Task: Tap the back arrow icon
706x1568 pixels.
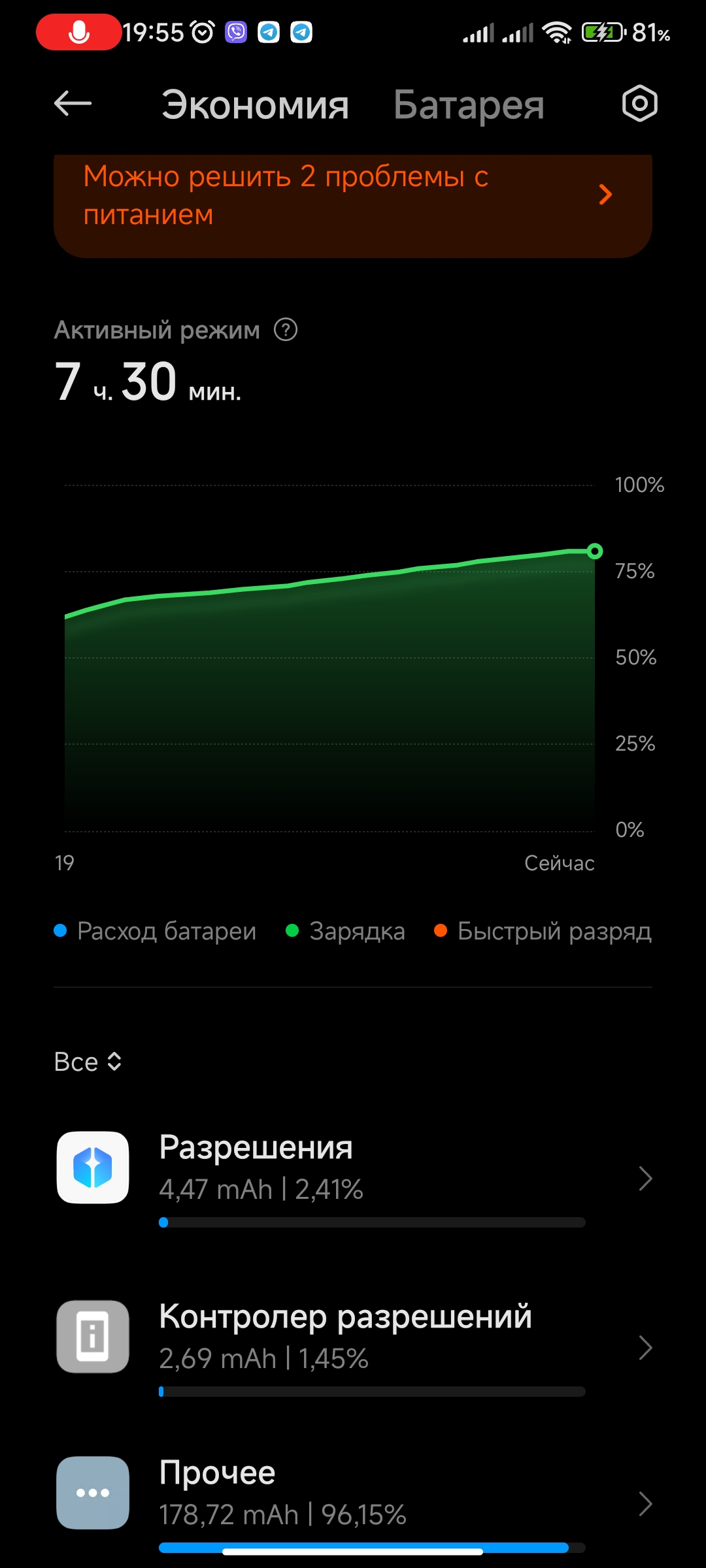Action: (x=73, y=103)
